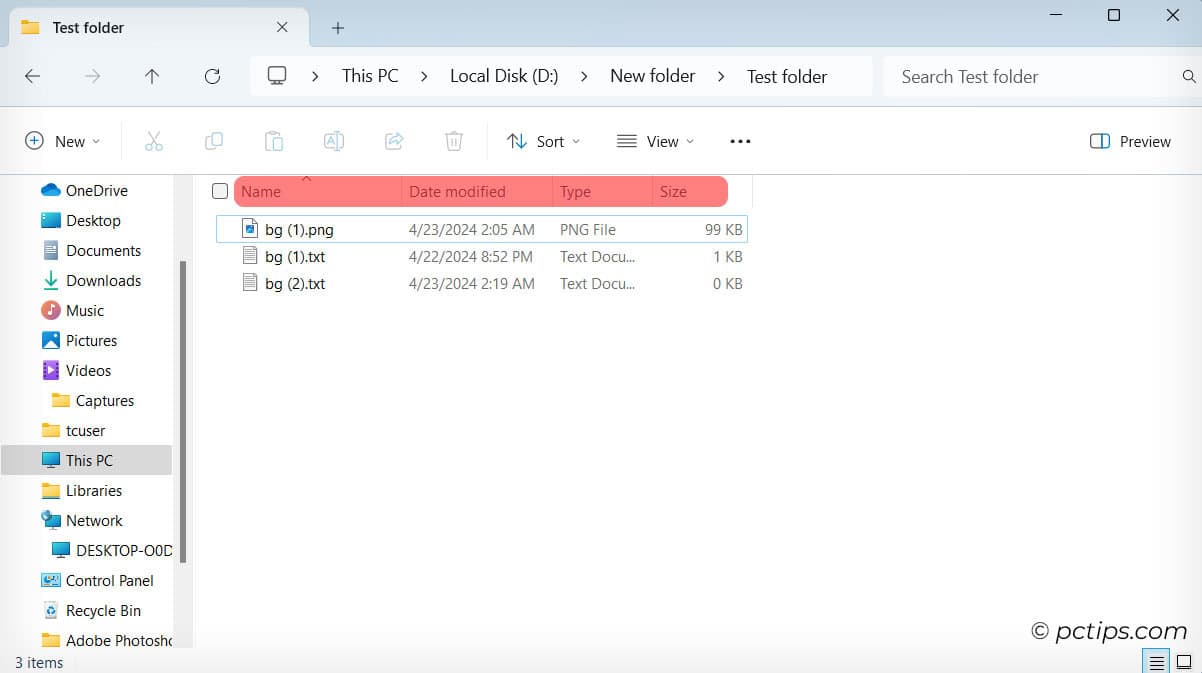Click the Cut scissors icon in toolbar
This screenshot has height=673, width=1202.
tap(153, 141)
